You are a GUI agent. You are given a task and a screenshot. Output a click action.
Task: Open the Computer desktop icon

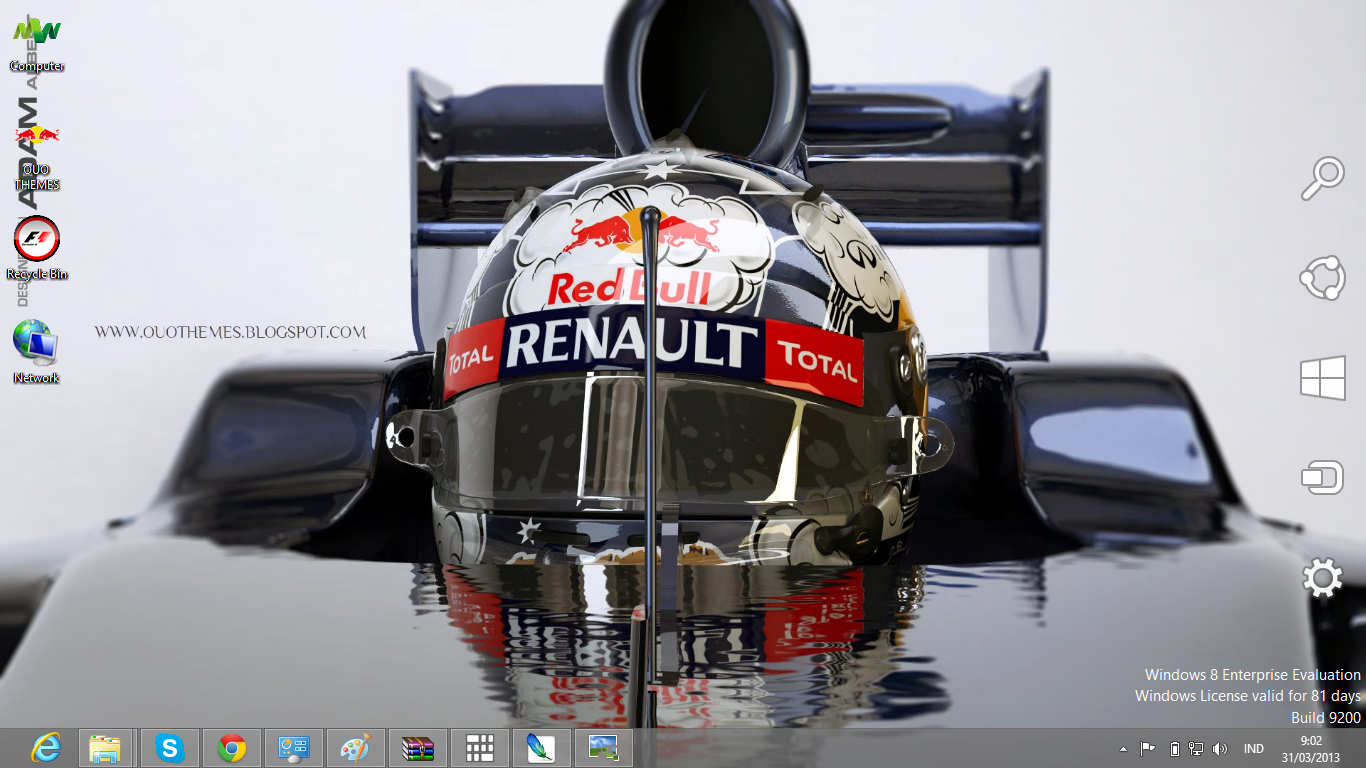[37, 45]
